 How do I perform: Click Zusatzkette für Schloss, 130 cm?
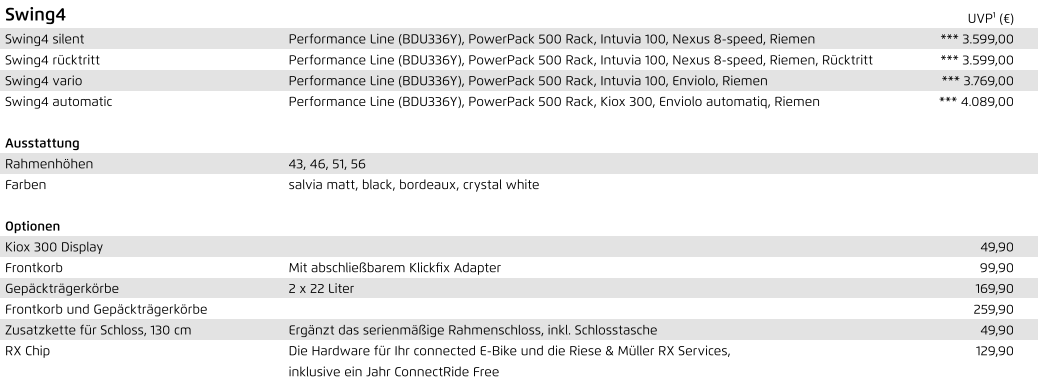[x=98, y=330]
